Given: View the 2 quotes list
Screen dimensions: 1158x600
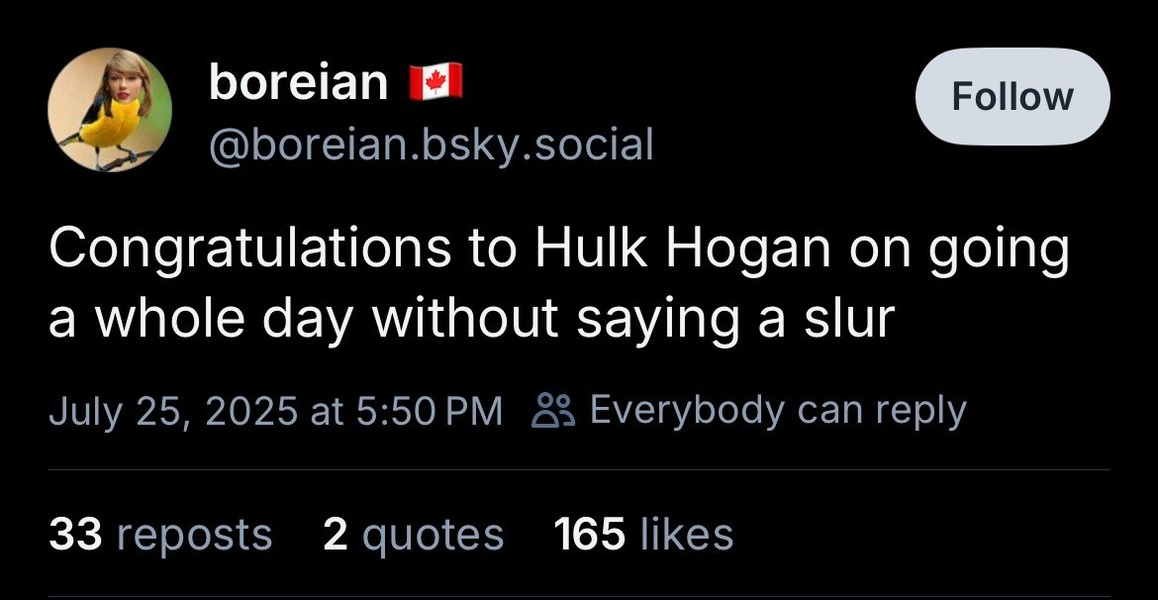Looking at the screenshot, I should pos(414,534).
